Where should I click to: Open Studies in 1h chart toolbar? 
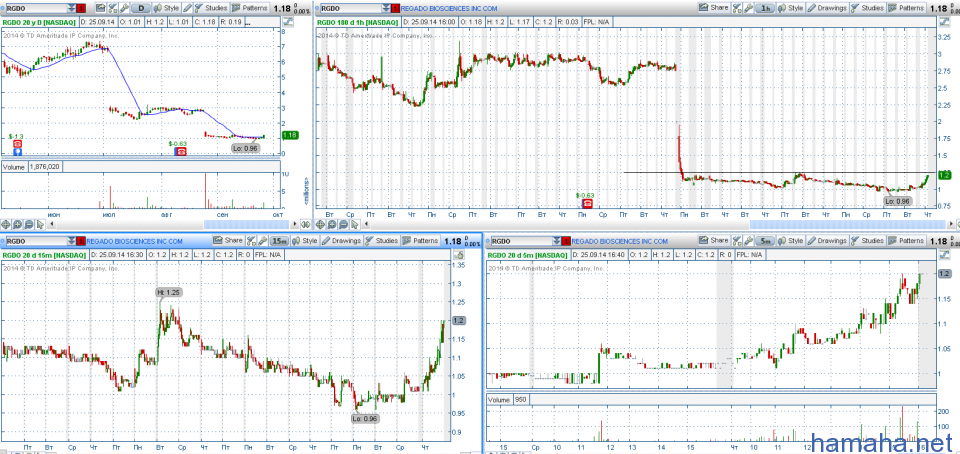coord(868,8)
